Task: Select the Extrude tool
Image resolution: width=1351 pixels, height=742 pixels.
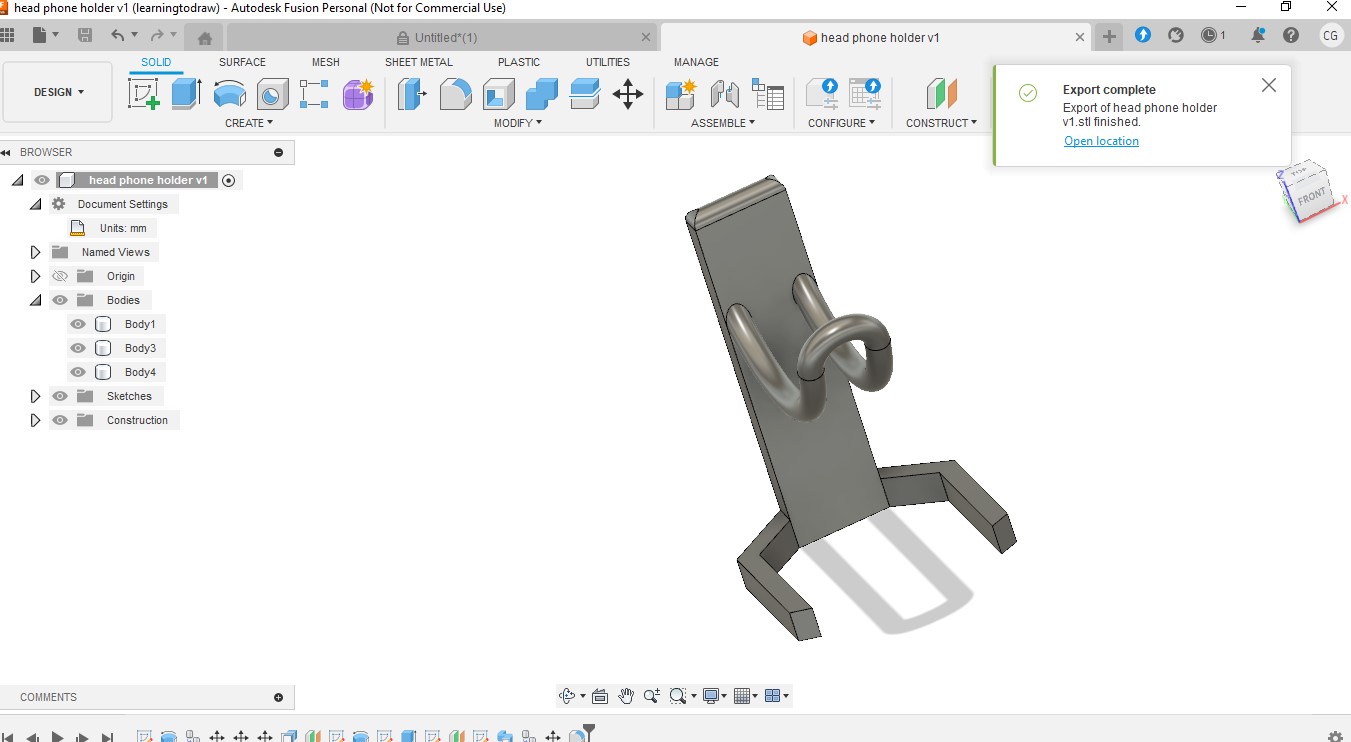Action: (x=186, y=94)
